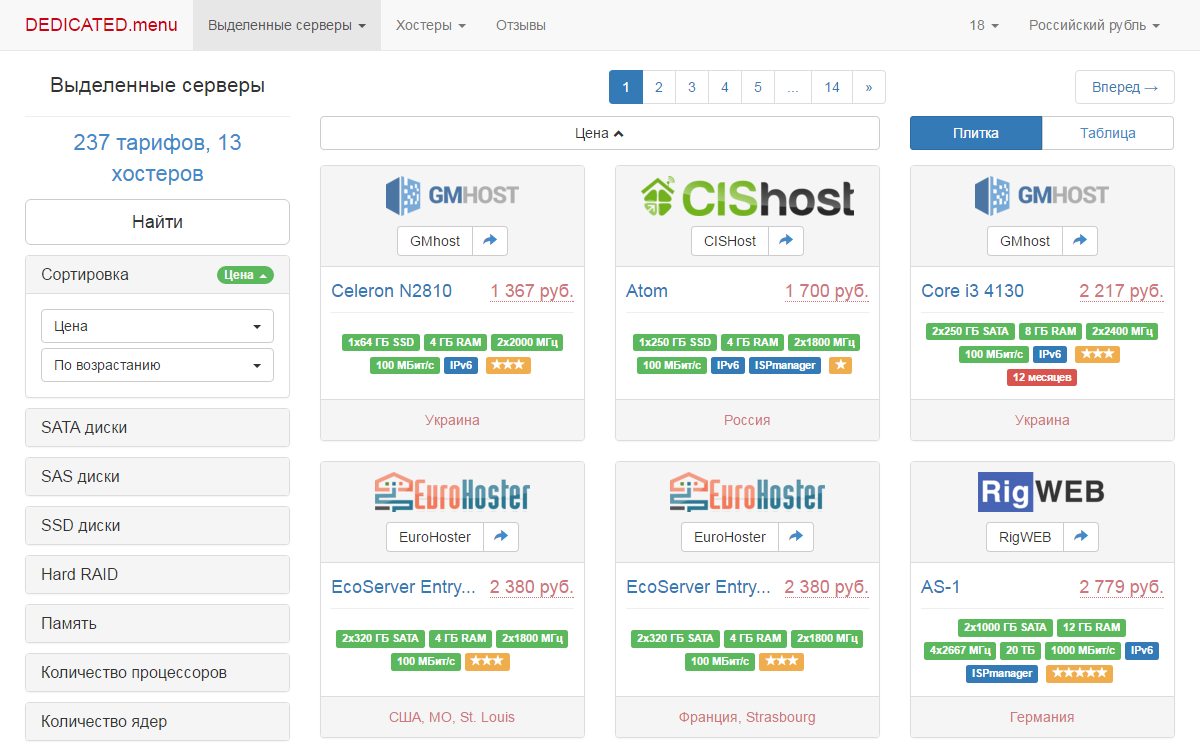Click the Вперед → button

(1125, 87)
